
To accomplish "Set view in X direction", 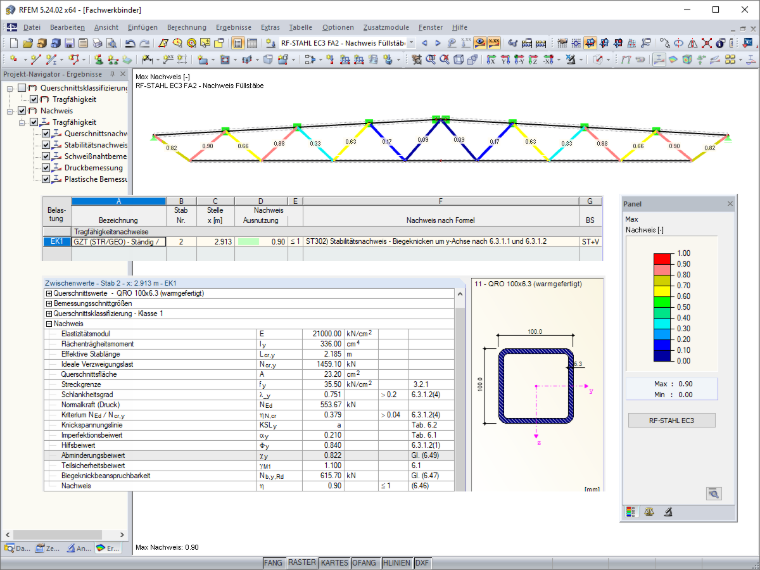I will tap(491, 60).
